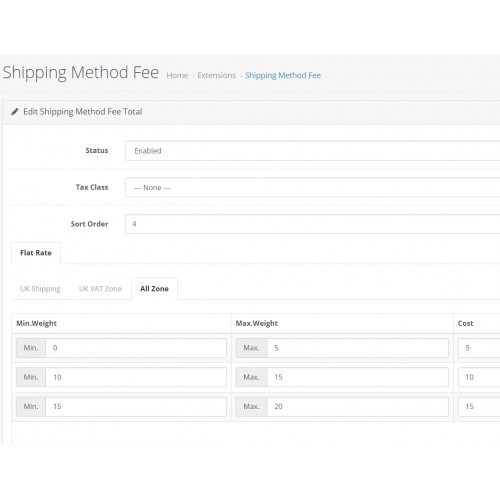Click the Cost field showing 5
This screenshot has height=500, width=500.
pyautogui.click(x=479, y=348)
